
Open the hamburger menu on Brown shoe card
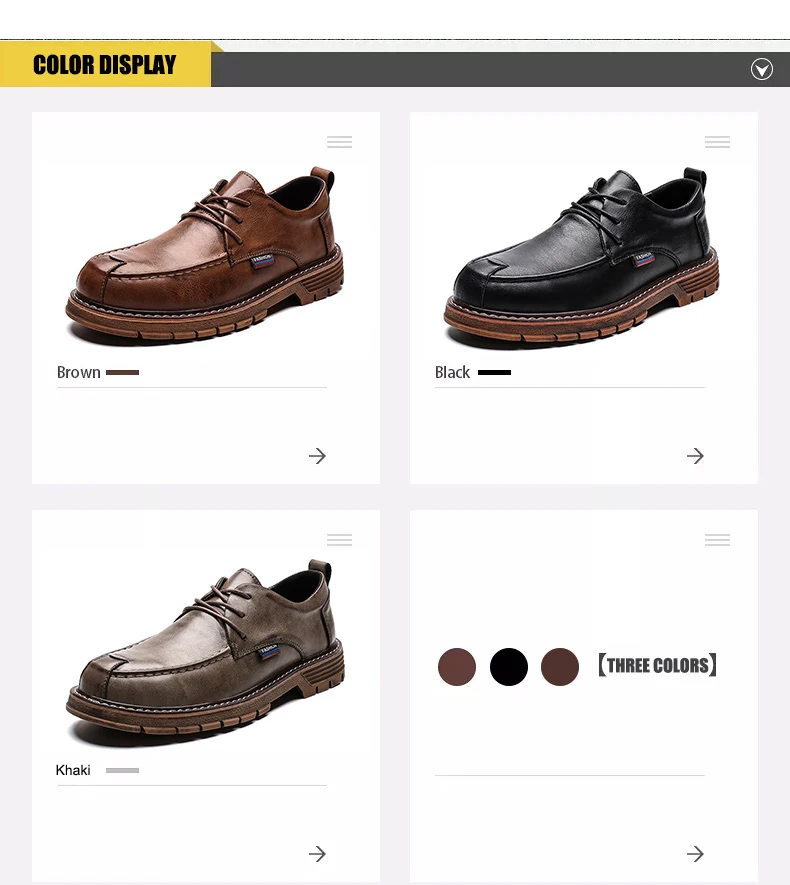pyautogui.click(x=339, y=142)
